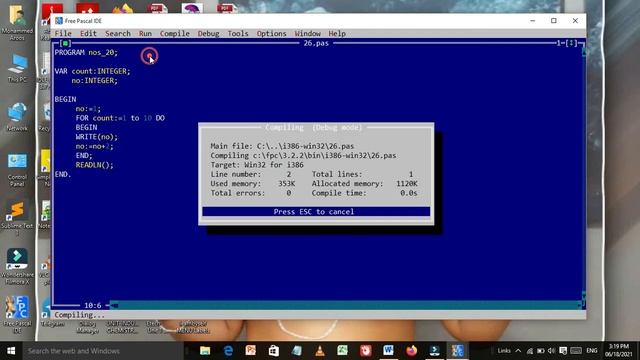Click the Compiling... status bar text
640x360 pixels.
[x=80, y=315]
